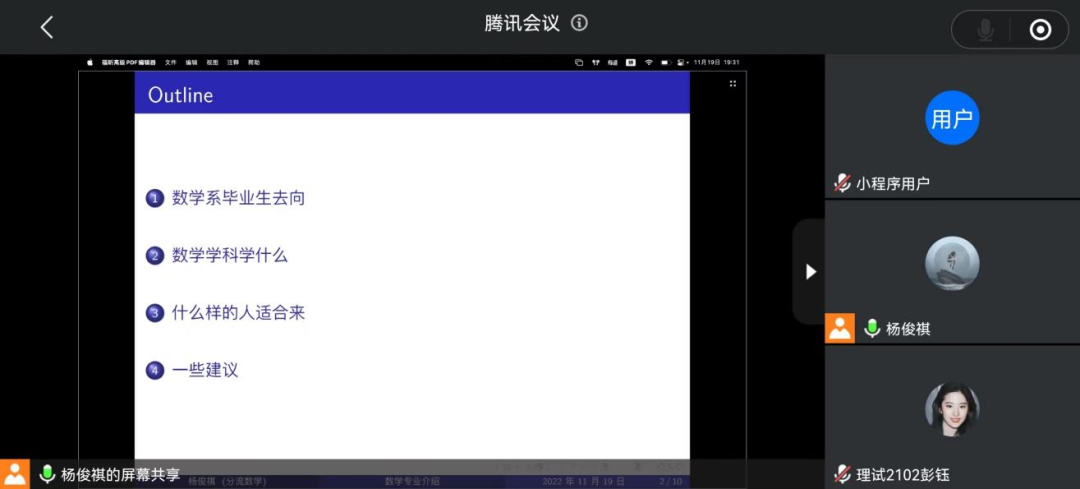Image resolution: width=1080 pixels, height=489 pixels.
Task: Click the numbered bullet 2 in outline
Action: pyautogui.click(x=155, y=256)
